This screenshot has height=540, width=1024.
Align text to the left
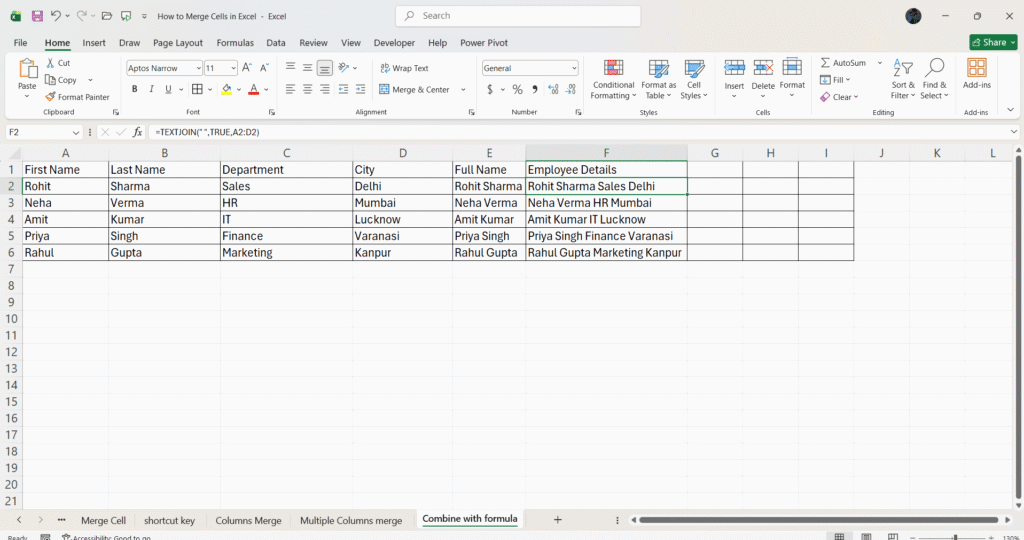291,89
